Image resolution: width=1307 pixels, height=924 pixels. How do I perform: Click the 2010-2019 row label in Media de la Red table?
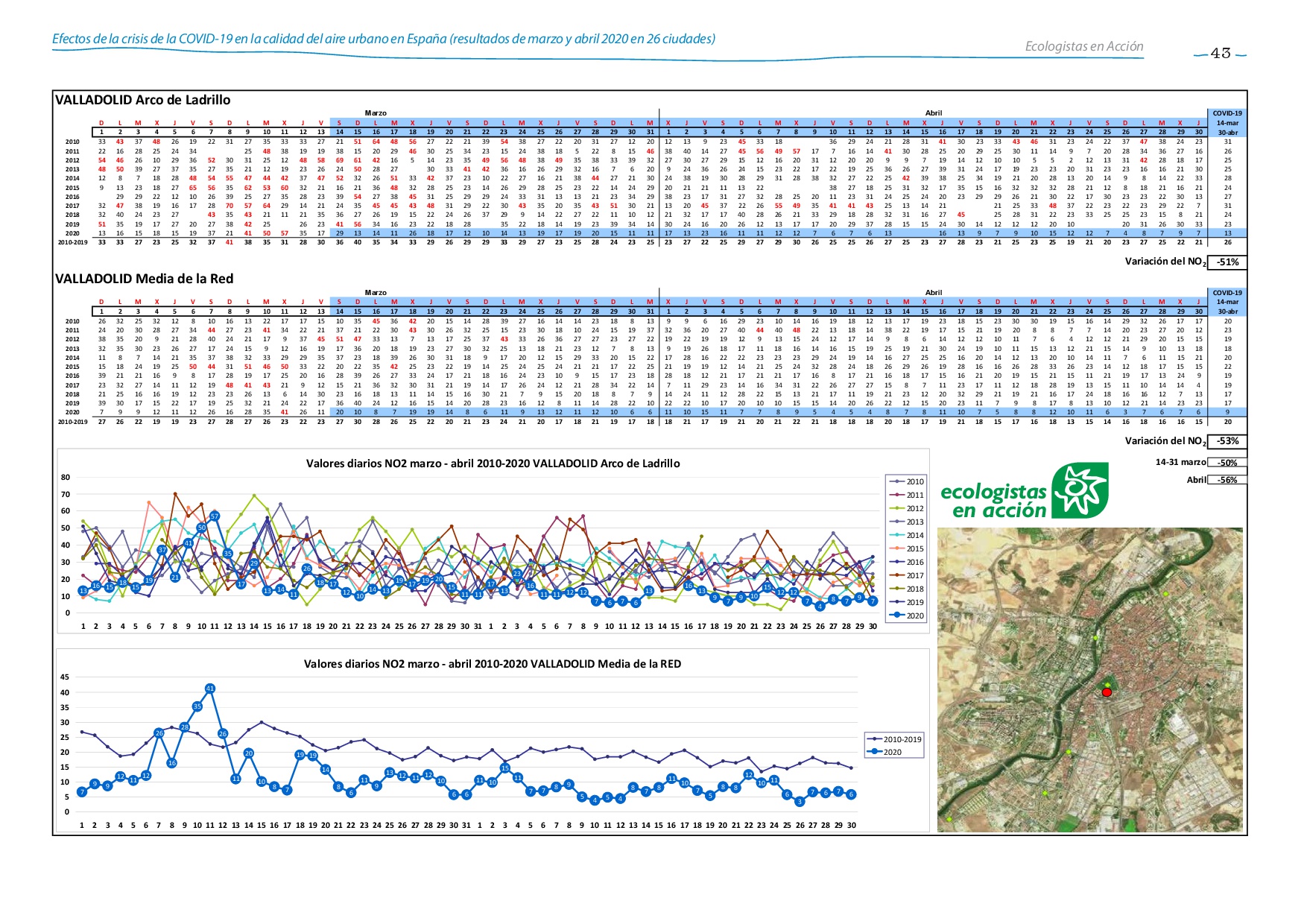(x=72, y=421)
